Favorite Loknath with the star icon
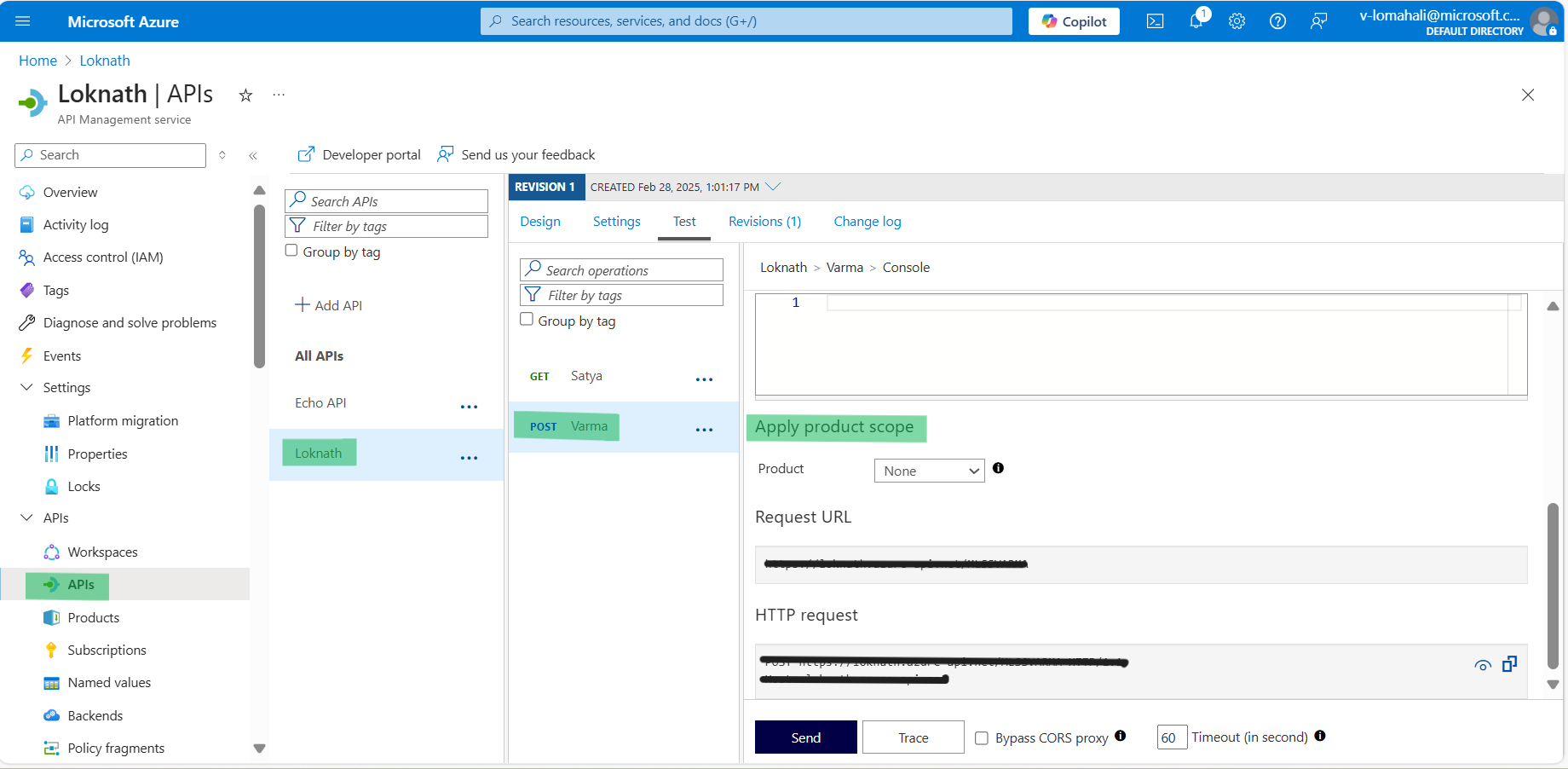The width and height of the screenshot is (1568, 769). click(245, 95)
